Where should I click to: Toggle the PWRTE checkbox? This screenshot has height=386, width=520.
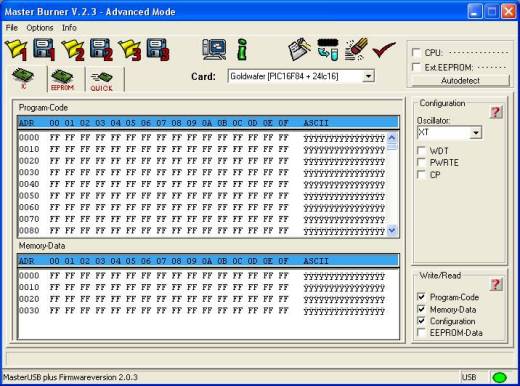point(422,162)
